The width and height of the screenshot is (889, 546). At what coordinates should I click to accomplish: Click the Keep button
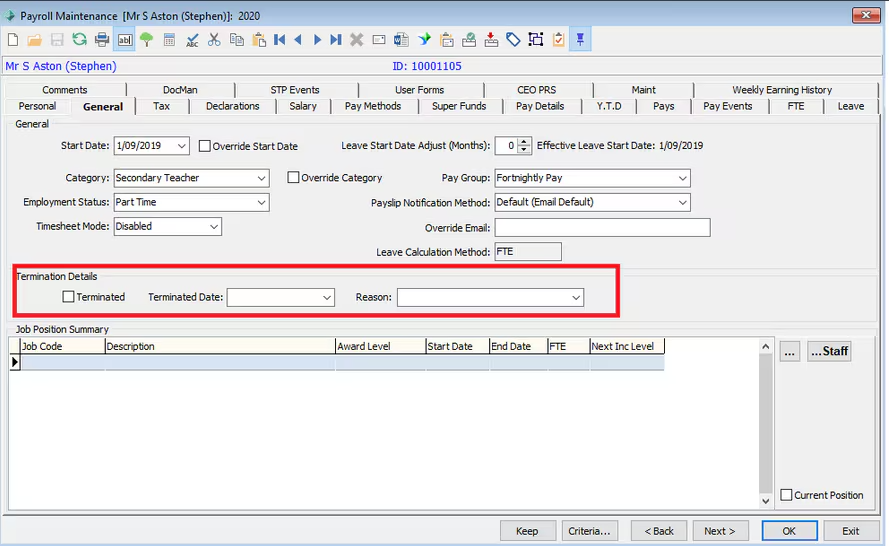527,531
